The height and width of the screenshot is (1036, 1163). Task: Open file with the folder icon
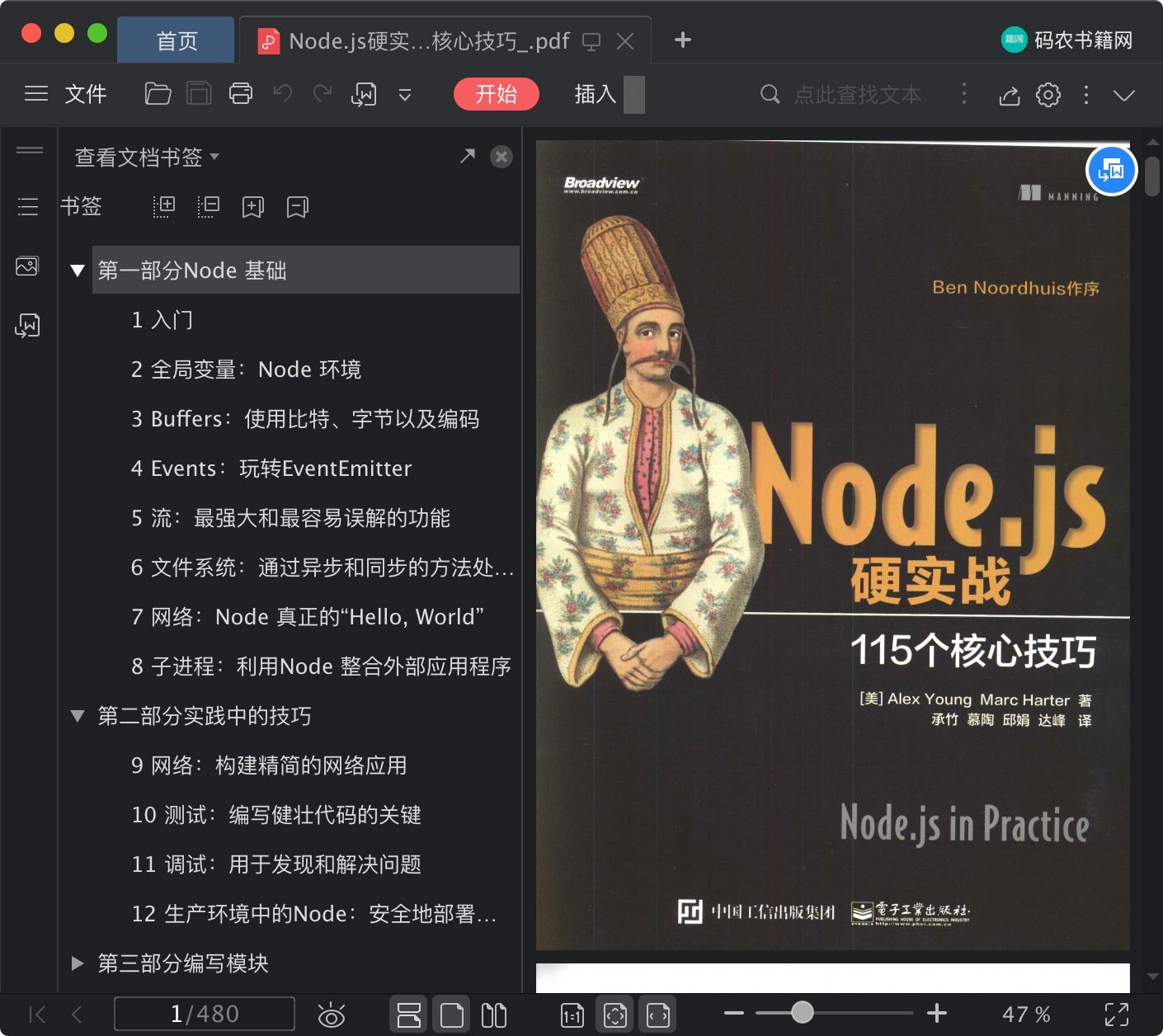(x=158, y=94)
